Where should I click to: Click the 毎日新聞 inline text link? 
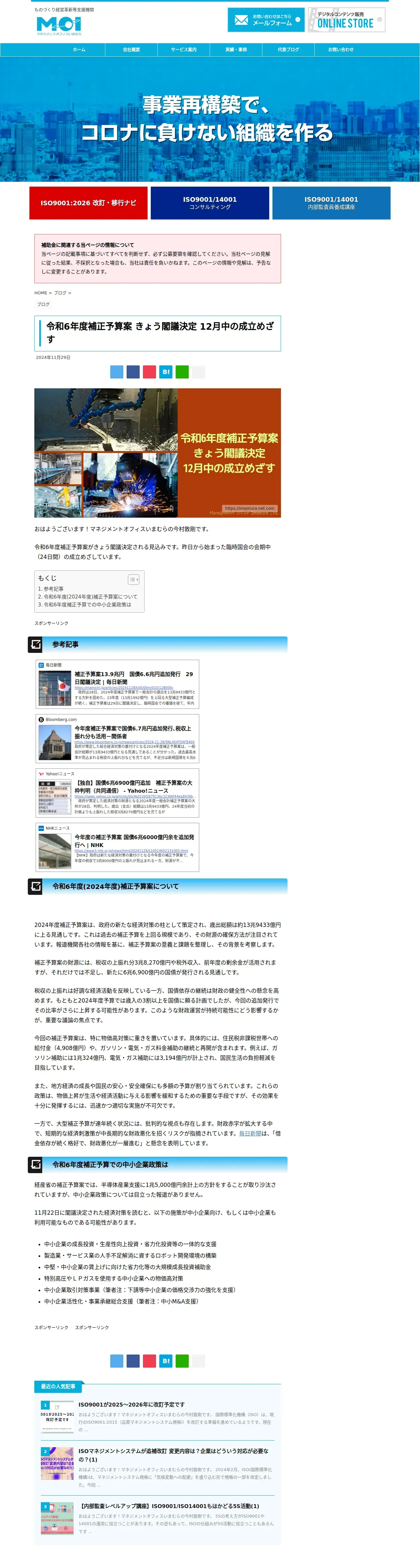click(x=250, y=1134)
